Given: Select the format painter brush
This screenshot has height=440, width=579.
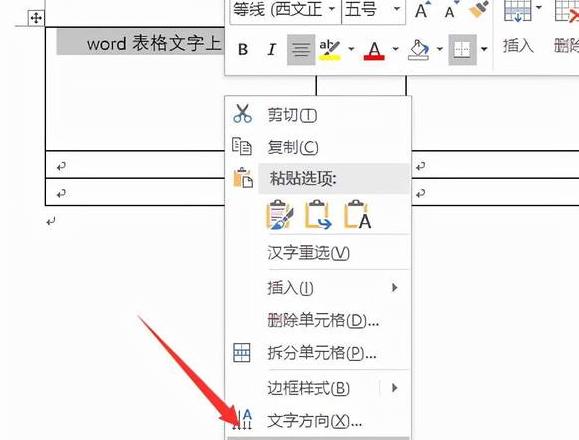Looking at the screenshot, I should pos(479,9).
